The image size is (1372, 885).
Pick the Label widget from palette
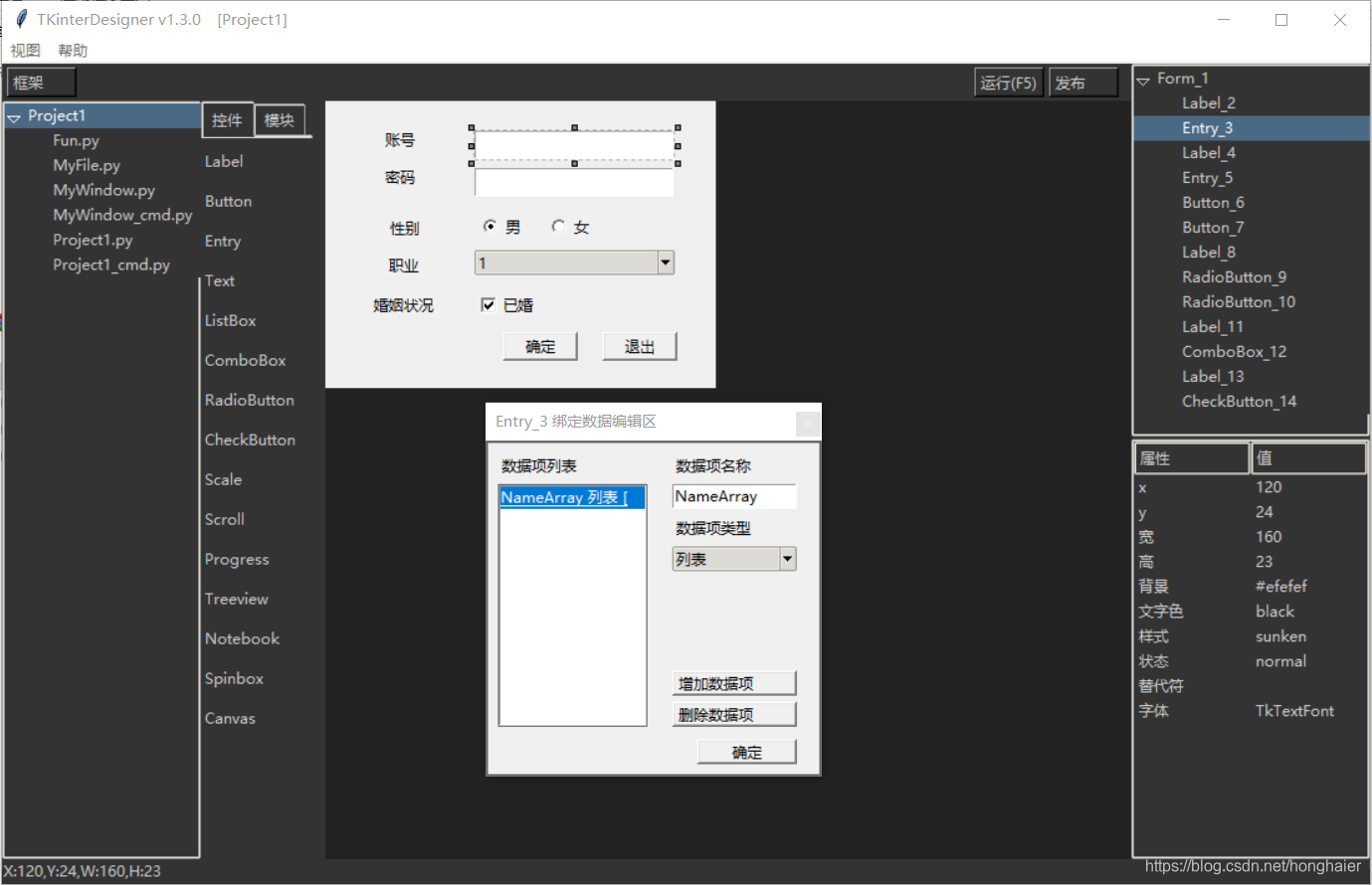[x=224, y=161]
